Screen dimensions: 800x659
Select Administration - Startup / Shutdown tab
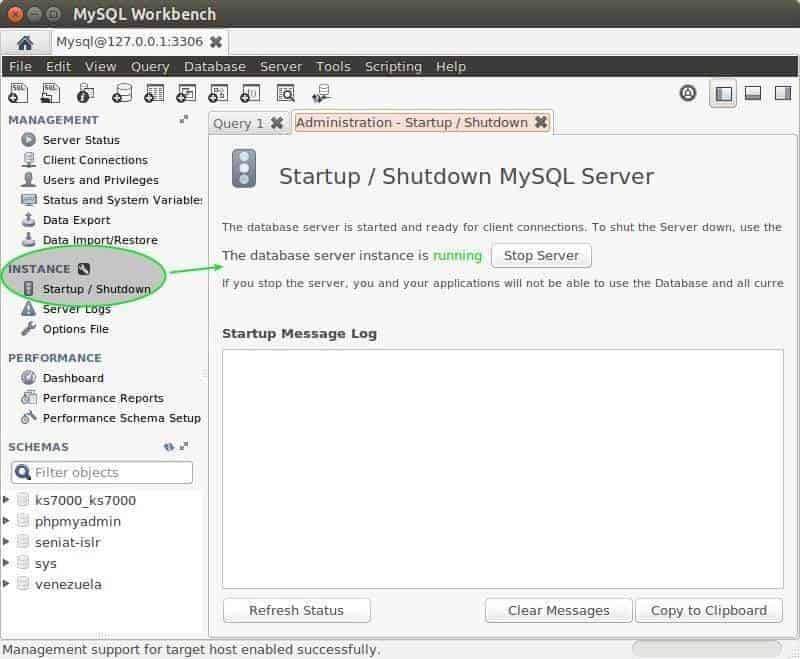click(412, 122)
